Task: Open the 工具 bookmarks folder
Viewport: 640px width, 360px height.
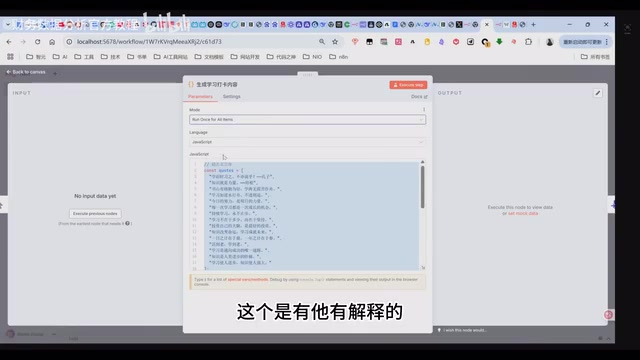Action: click(84, 57)
